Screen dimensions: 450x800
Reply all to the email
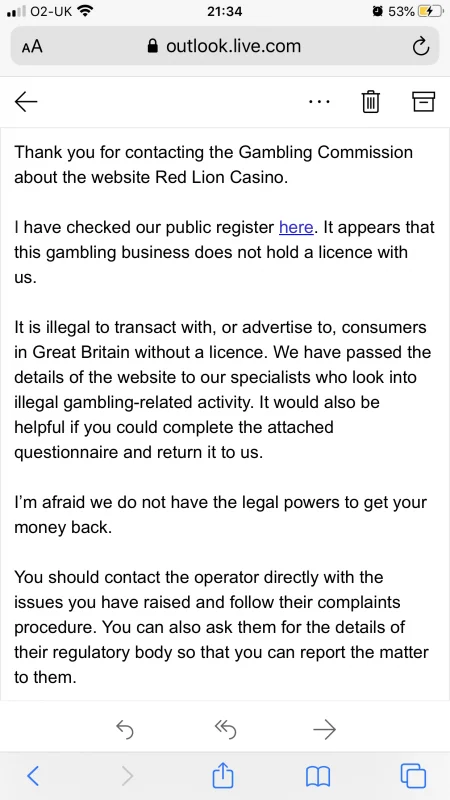(x=226, y=730)
